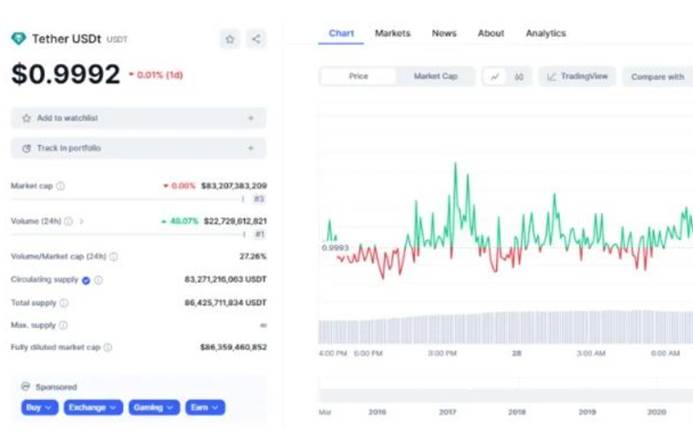693x434 pixels.
Task: Open the TradingView chart button
Action: pyautogui.click(x=577, y=76)
